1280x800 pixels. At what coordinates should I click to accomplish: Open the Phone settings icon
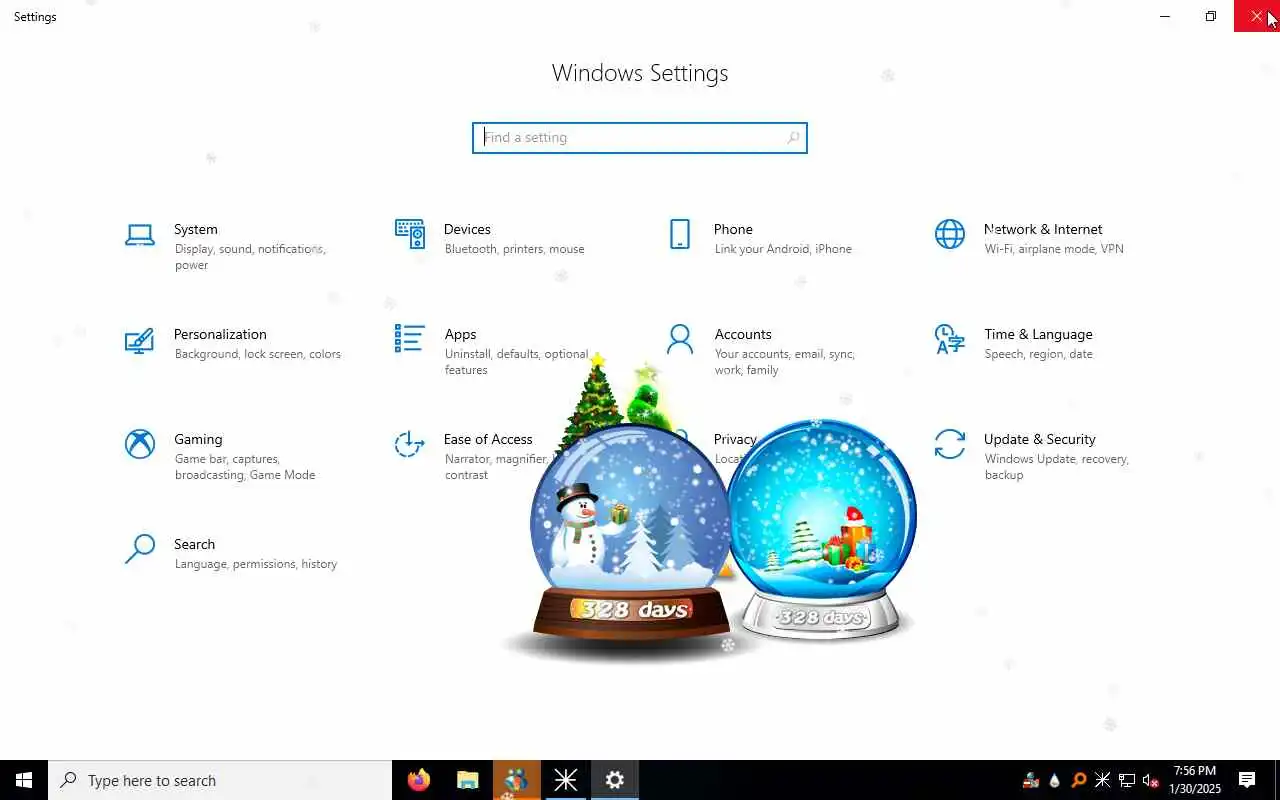(680, 234)
